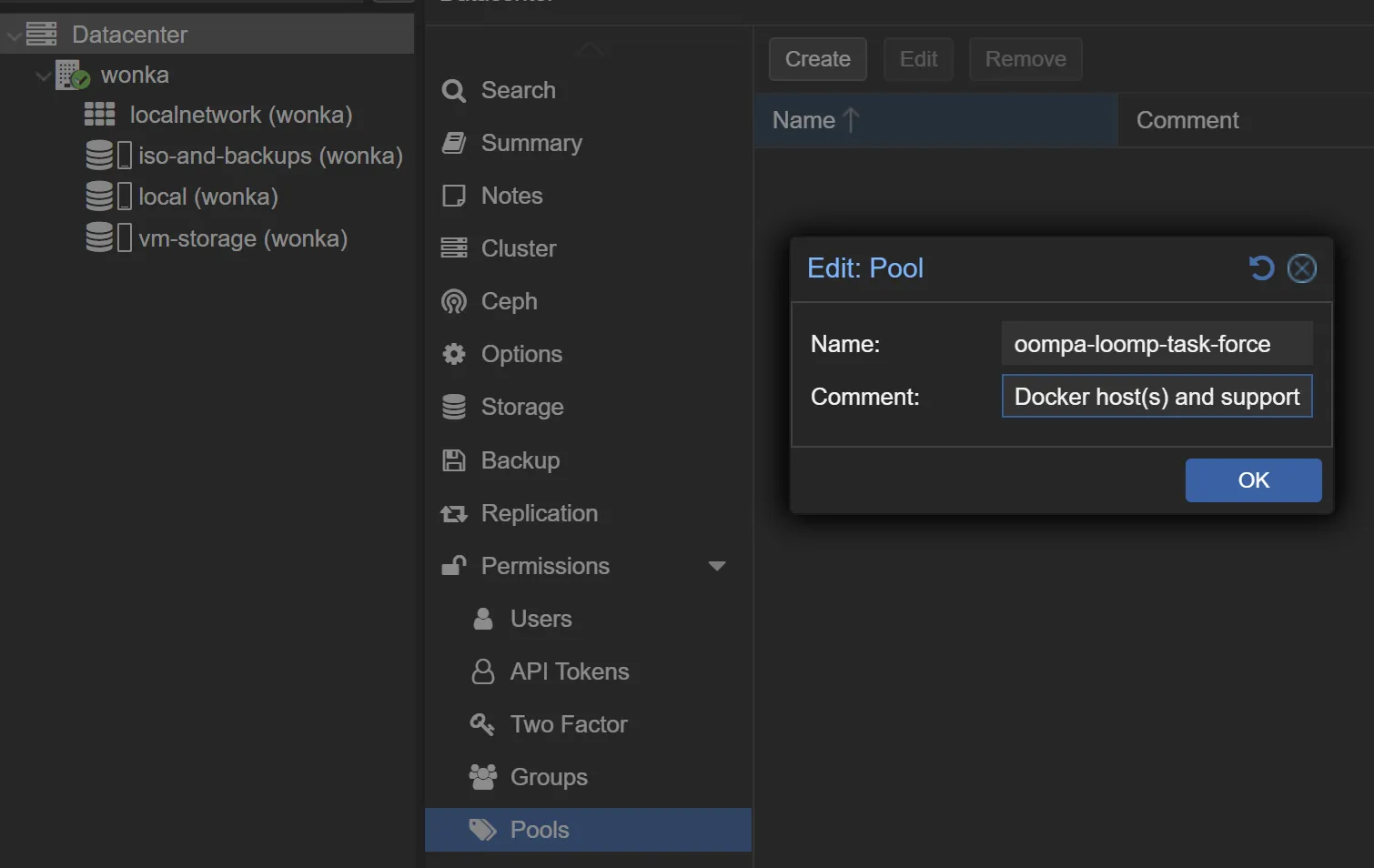The image size is (1374, 868).
Task: Click the Pools tags icon
Action: [483, 830]
